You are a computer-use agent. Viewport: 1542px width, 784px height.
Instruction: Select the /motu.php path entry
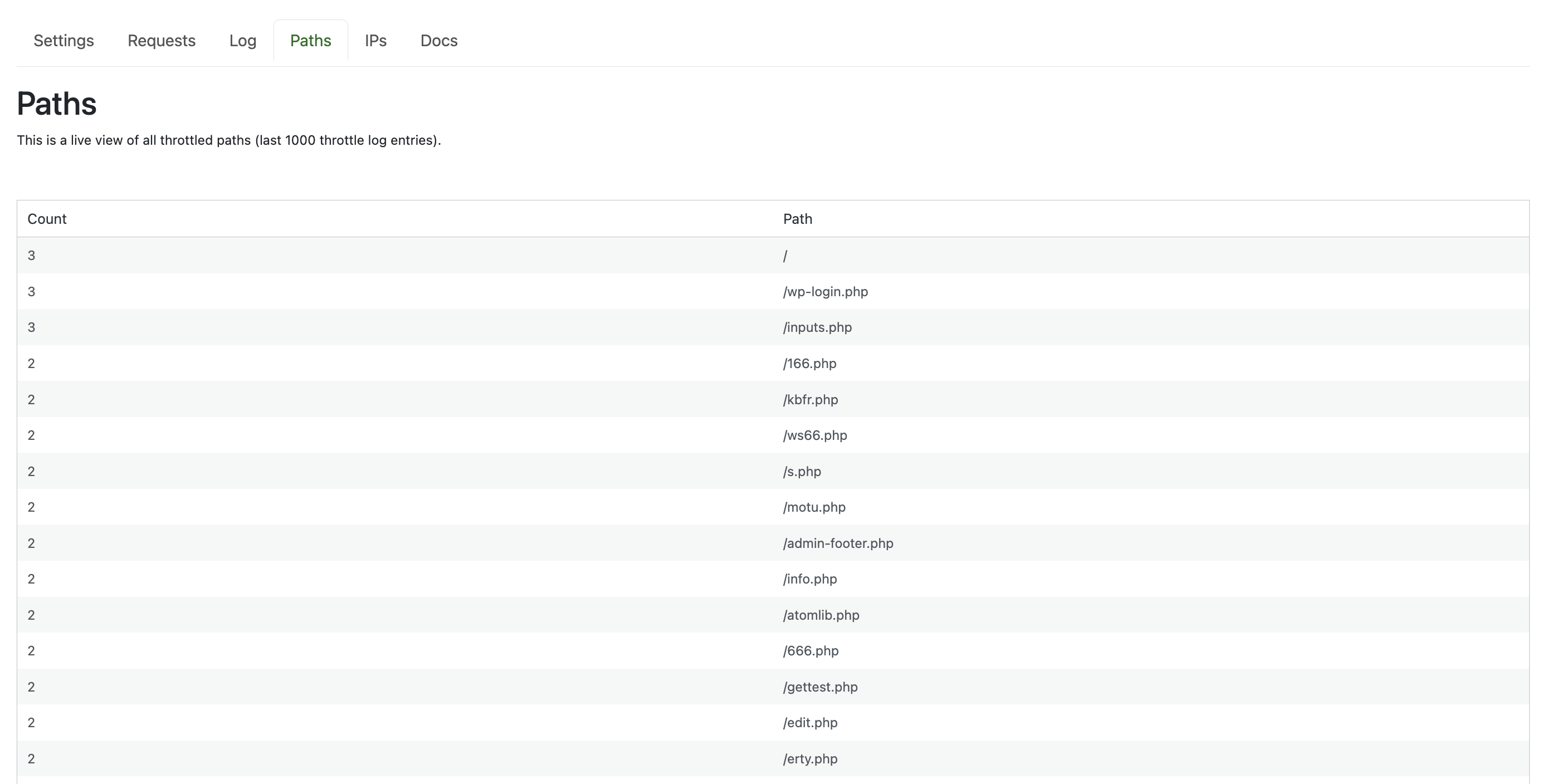coord(814,507)
